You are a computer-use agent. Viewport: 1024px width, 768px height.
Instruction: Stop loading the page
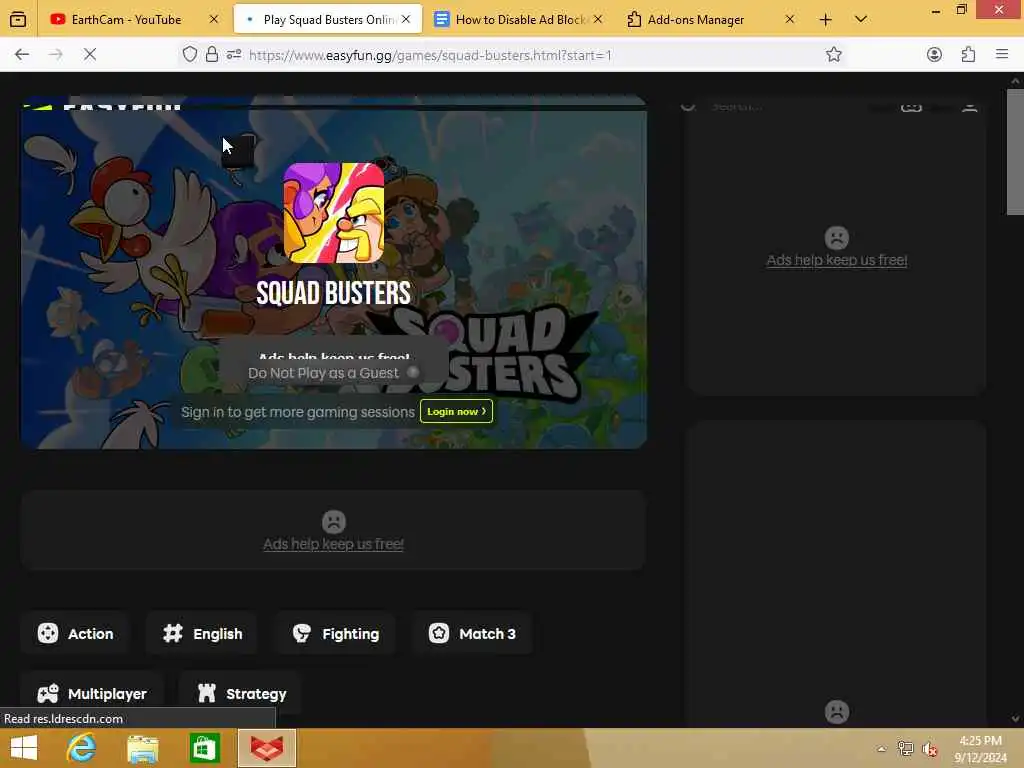click(90, 55)
